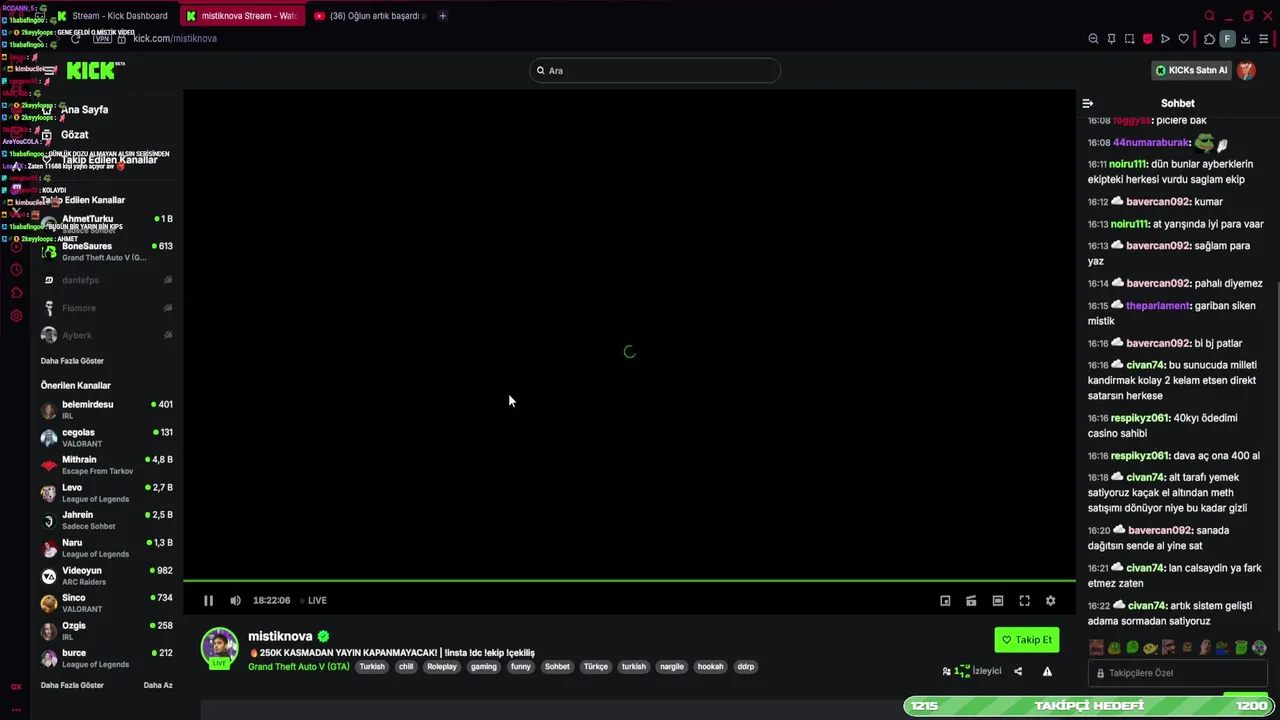Follow the channel with Takip Et

point(1027,640)
